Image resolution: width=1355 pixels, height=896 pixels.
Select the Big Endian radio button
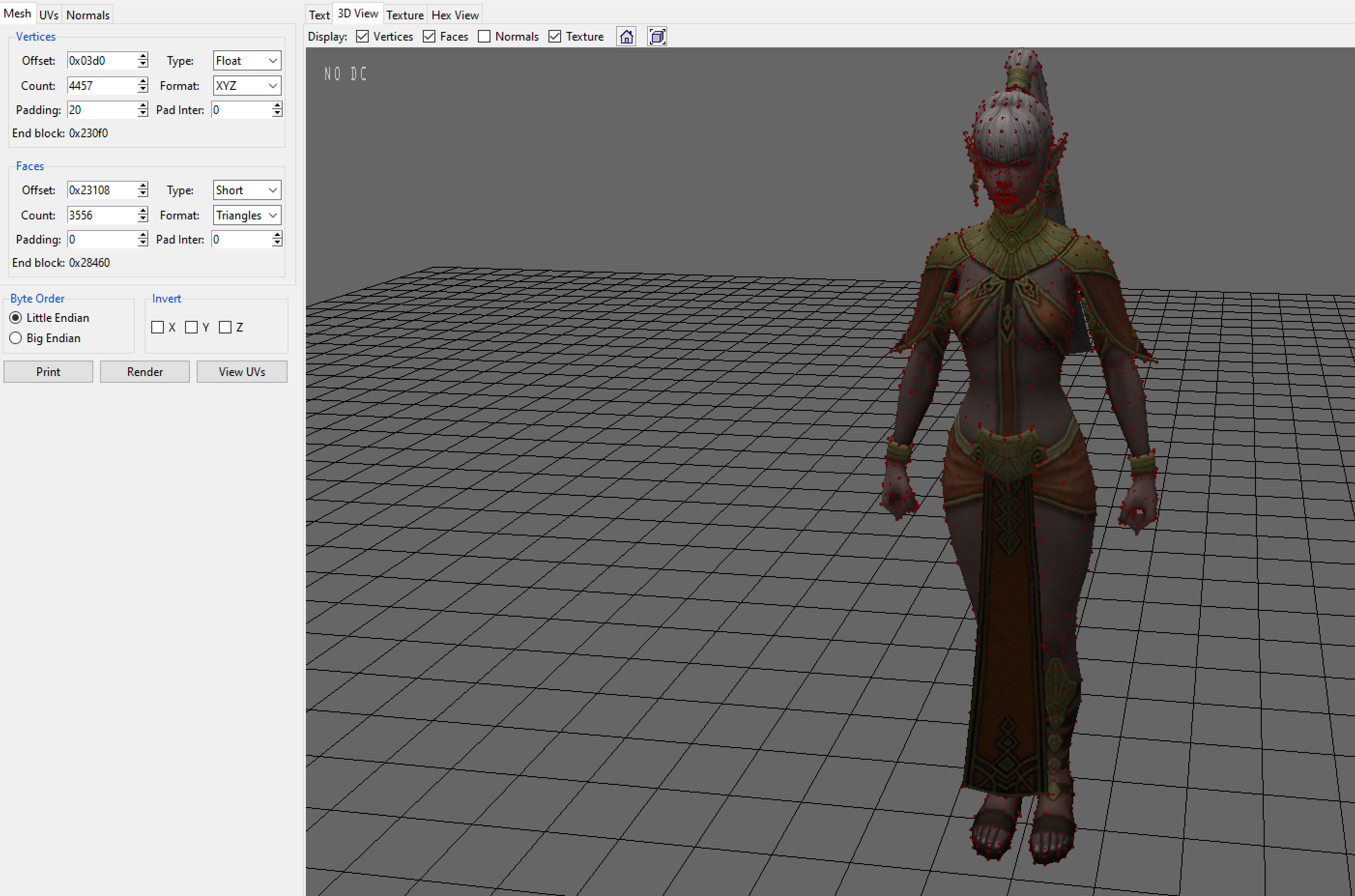pos(16,338)
